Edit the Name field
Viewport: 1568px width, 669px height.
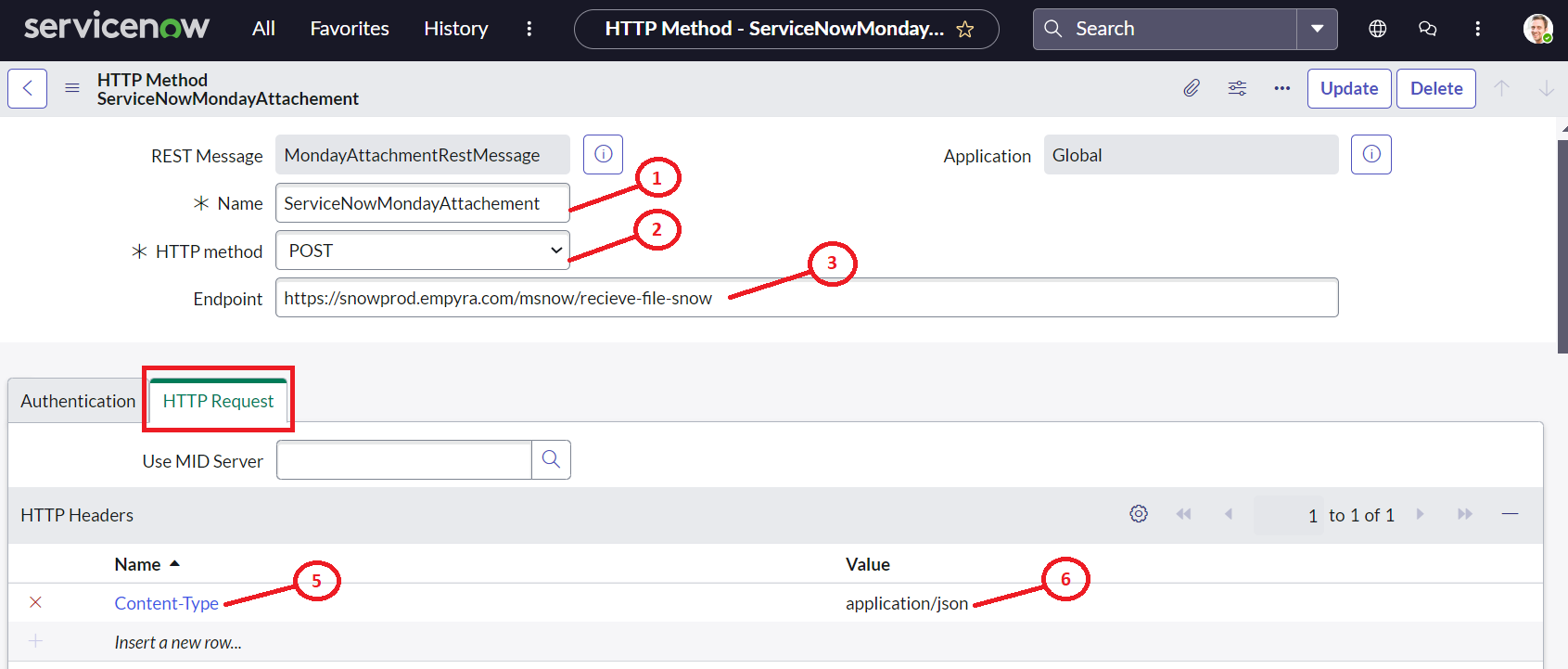coord(423,203)
